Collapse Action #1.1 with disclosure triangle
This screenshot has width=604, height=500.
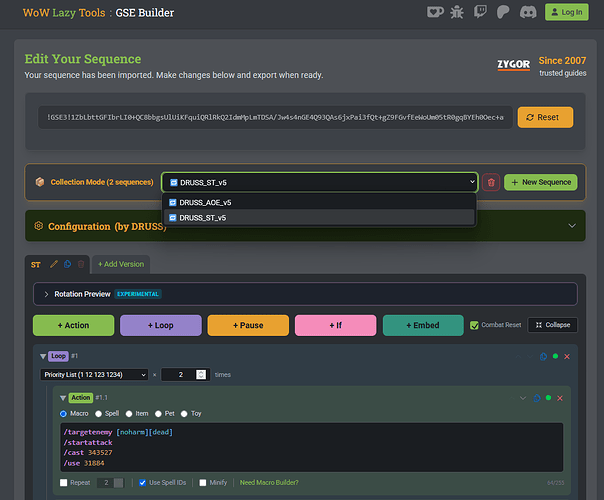(x=63, y=398)
